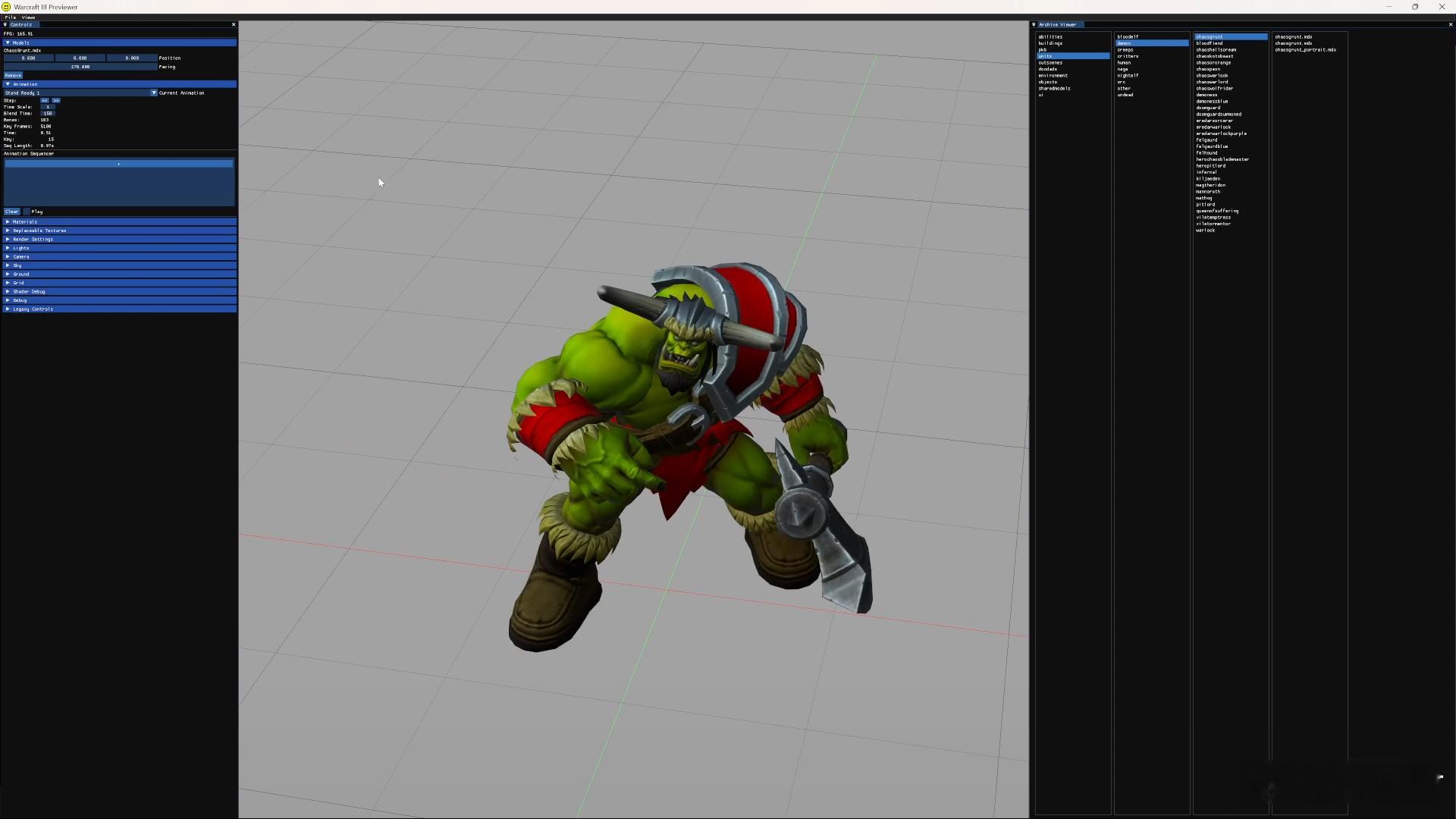Image resolution: width=1456 pixels, height=819 pixels.
Task: Collapse the Controls window via its triangle icon
Action: [5, 24]
